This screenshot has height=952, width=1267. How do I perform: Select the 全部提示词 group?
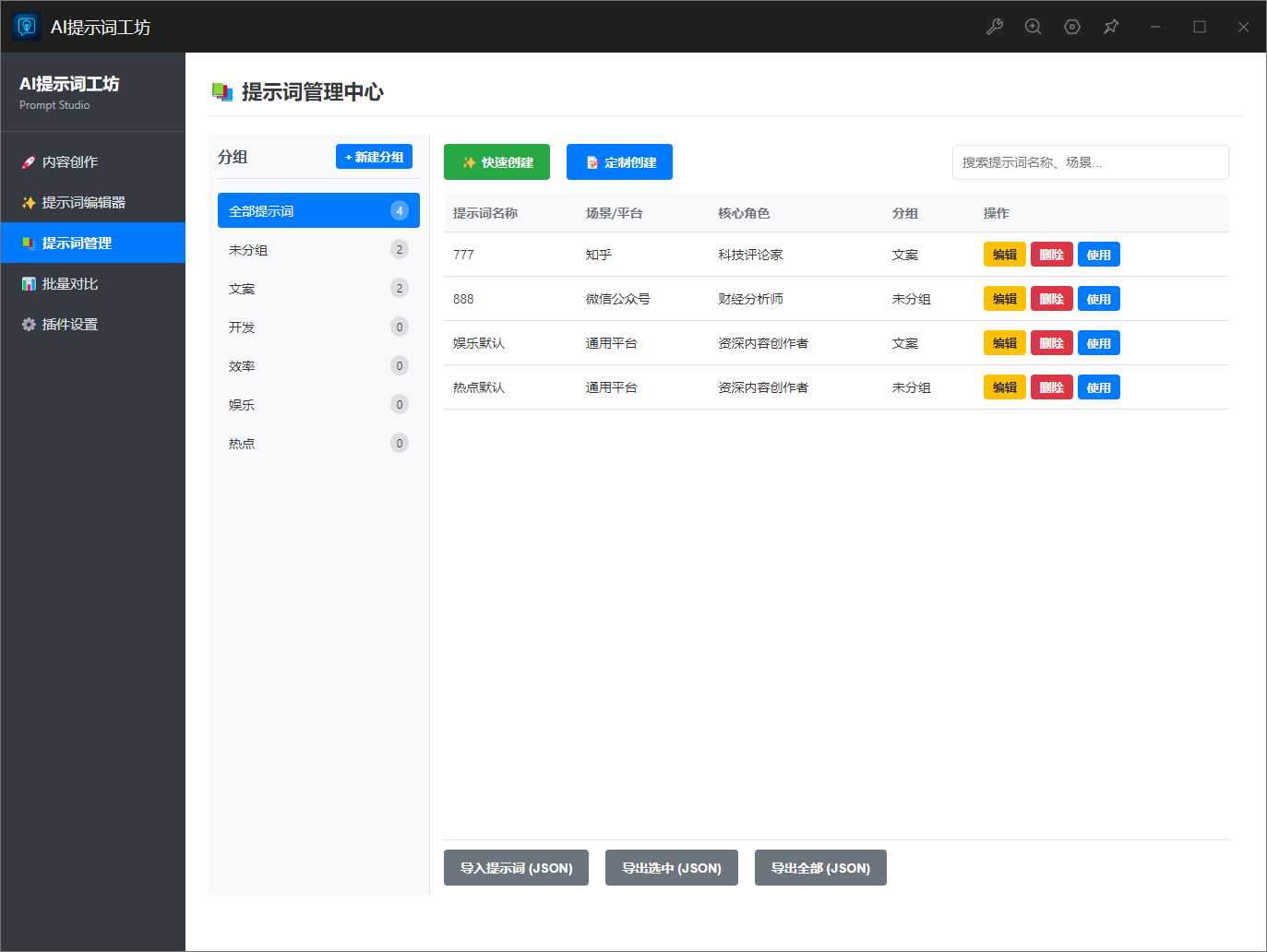click(x=318, y=210)
